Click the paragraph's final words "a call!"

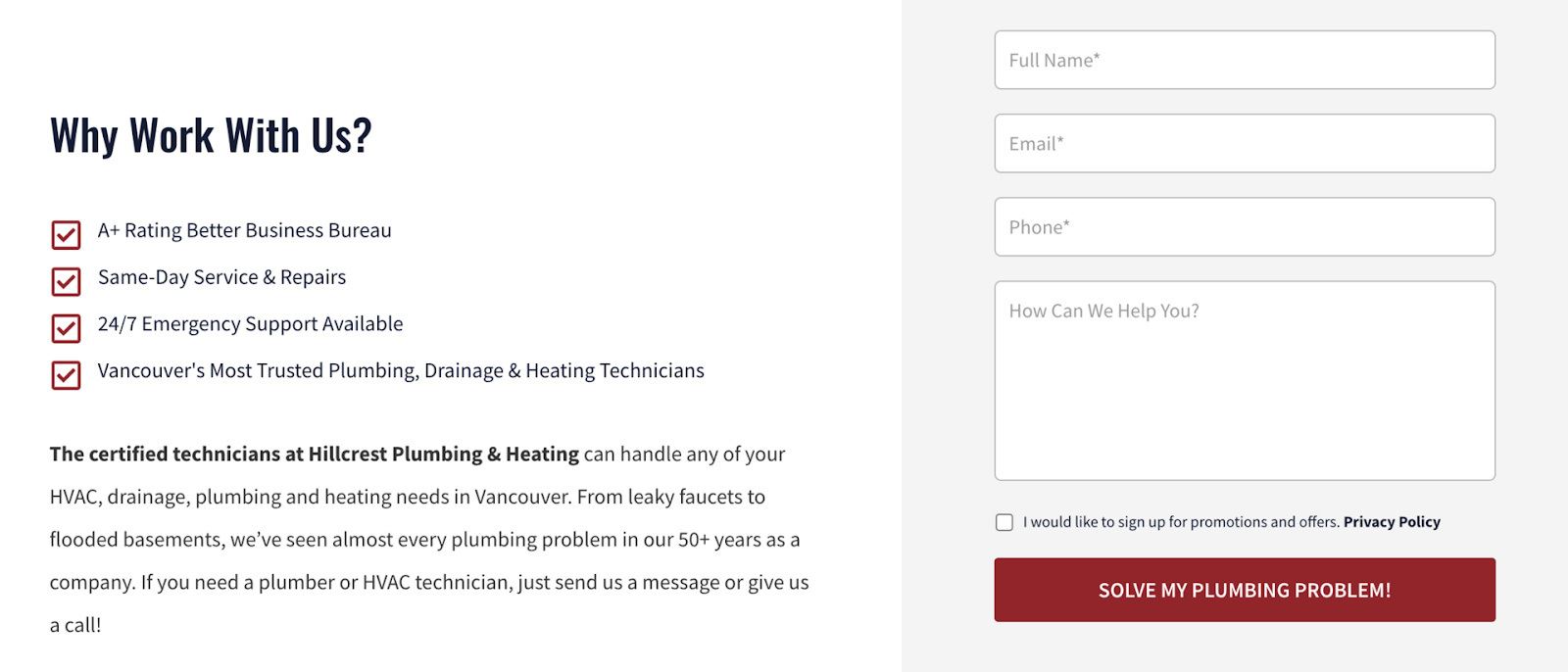click(x=75, y=625)
